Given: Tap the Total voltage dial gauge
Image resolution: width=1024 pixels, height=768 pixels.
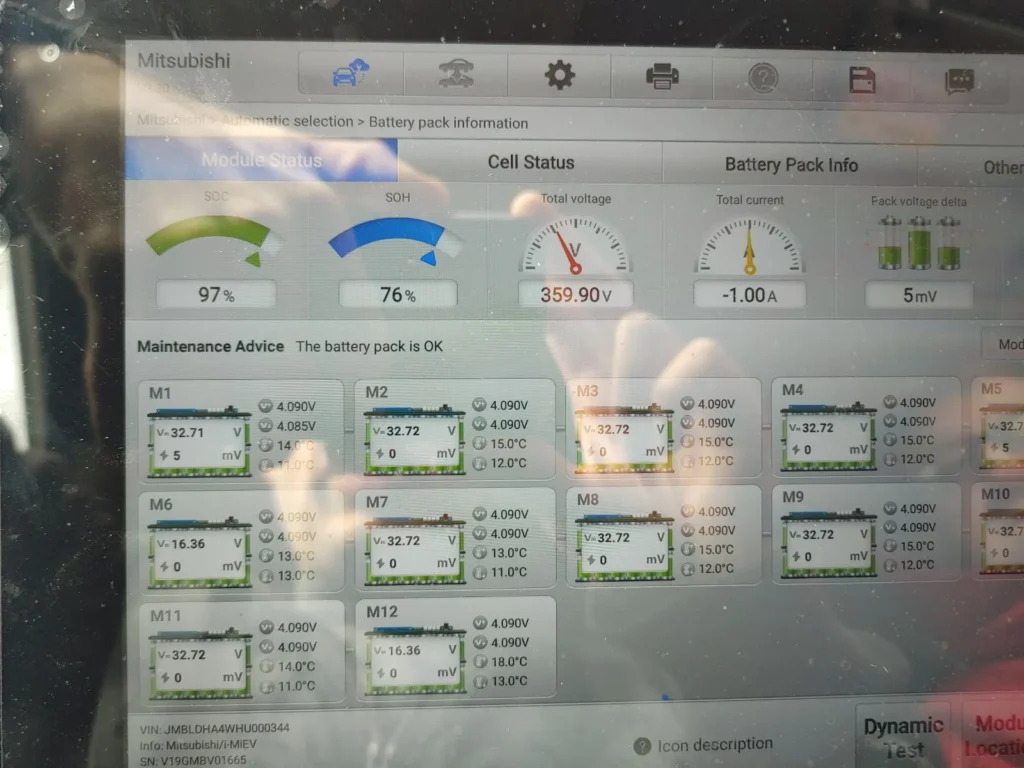Looking at the screenshot, I should [x=575, y=246].
